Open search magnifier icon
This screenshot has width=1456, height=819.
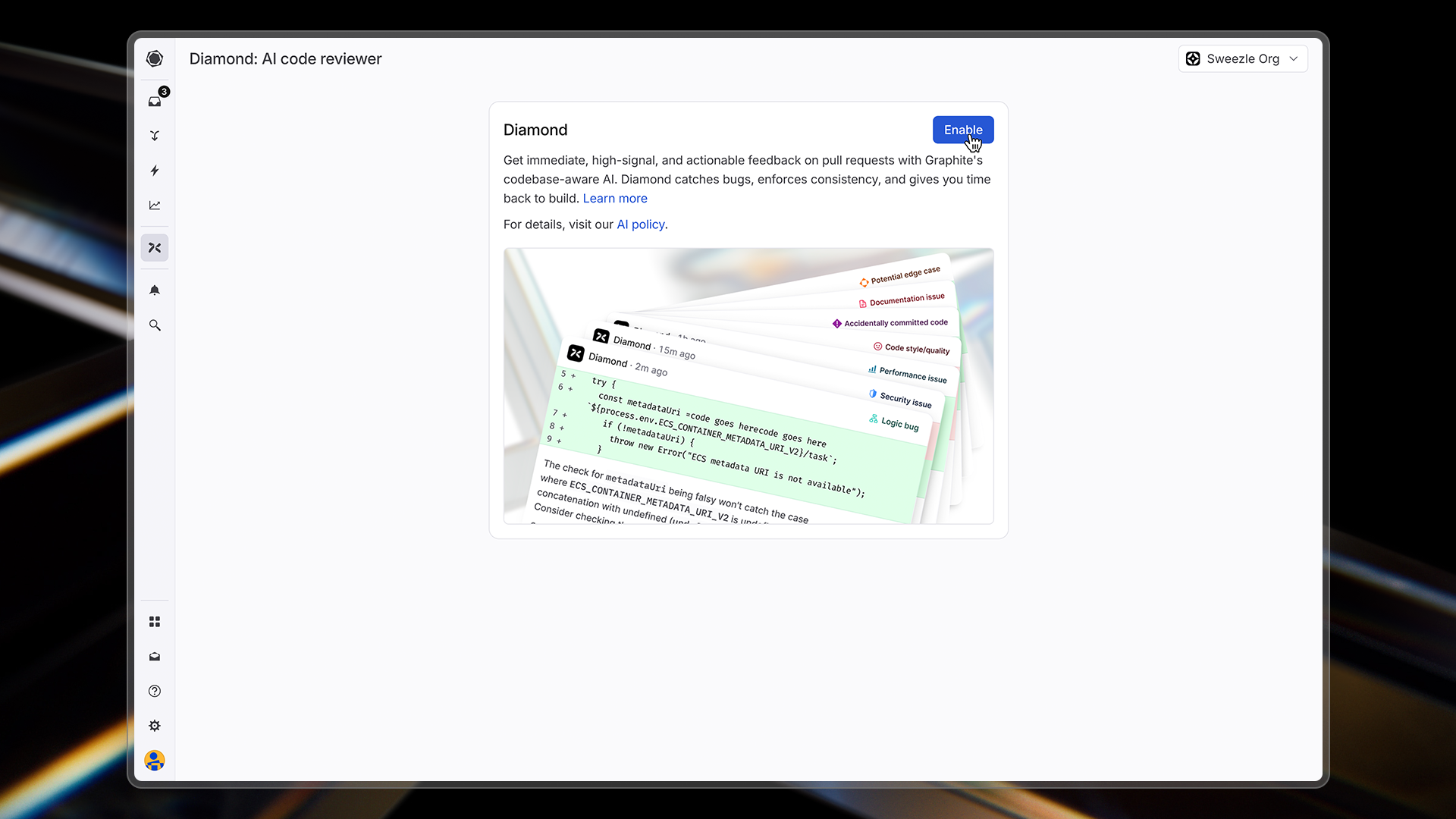[155, 325]
